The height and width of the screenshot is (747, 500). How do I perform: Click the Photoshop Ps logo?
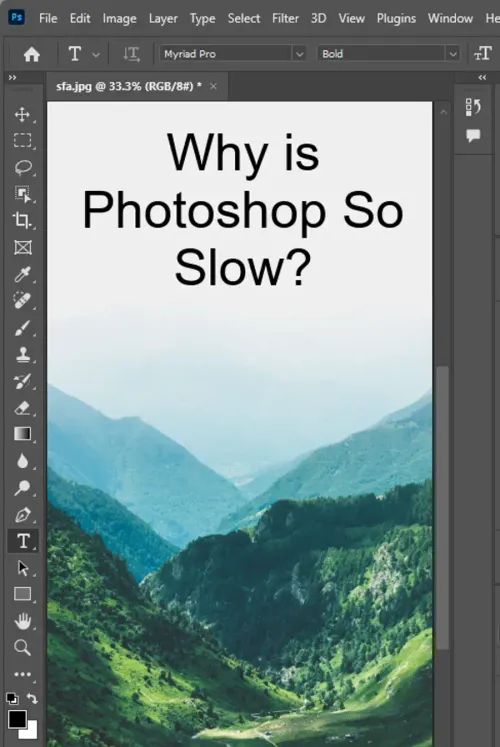click(x=17, y=18)
